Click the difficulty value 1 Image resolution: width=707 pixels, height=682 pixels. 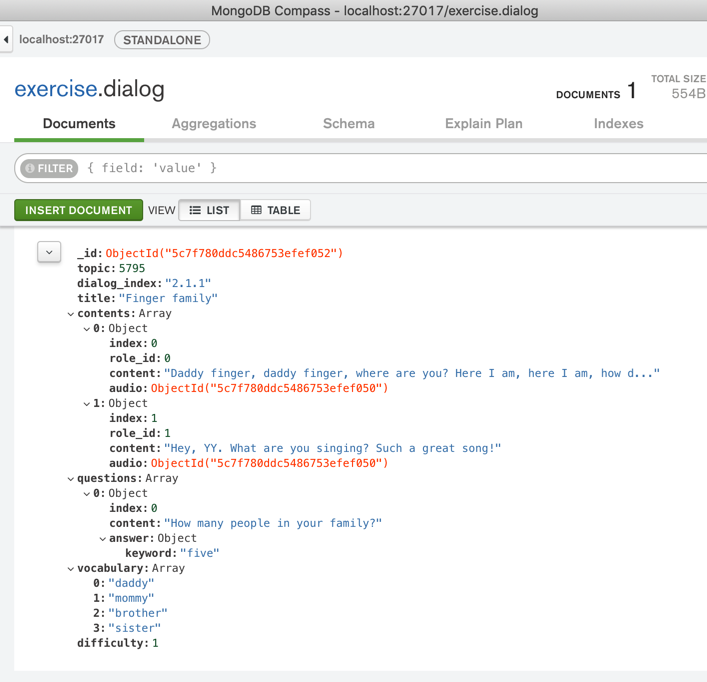pyautogui.click(x=155, y=643)
